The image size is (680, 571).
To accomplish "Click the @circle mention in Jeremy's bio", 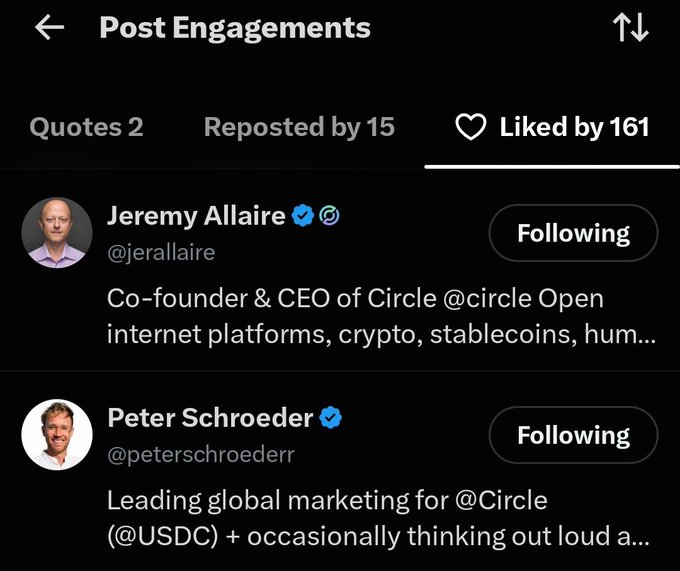I will coord(487,298).
